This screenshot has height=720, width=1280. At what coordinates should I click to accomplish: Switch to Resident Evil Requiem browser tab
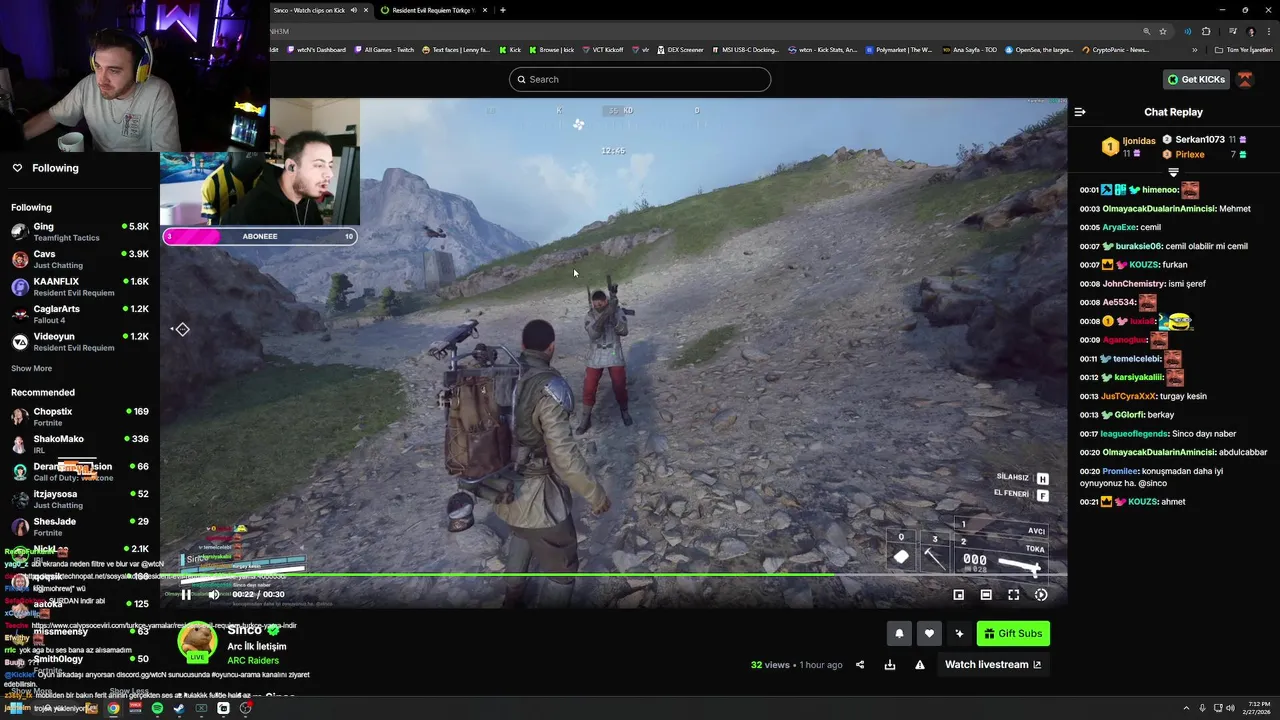click(433, 10)
